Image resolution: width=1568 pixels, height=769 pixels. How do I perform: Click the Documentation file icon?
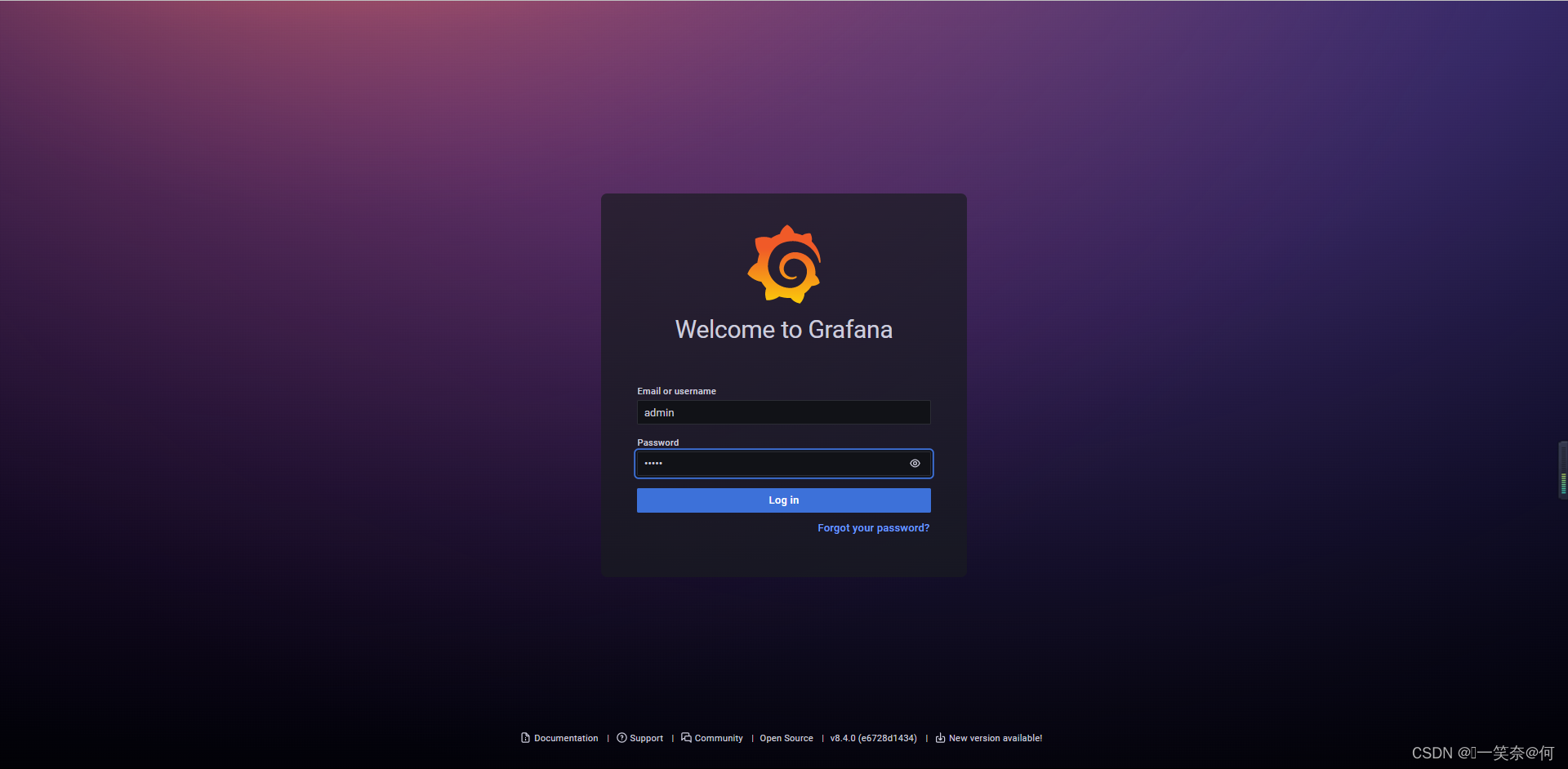pyautogui.click(x=525, y=738)
